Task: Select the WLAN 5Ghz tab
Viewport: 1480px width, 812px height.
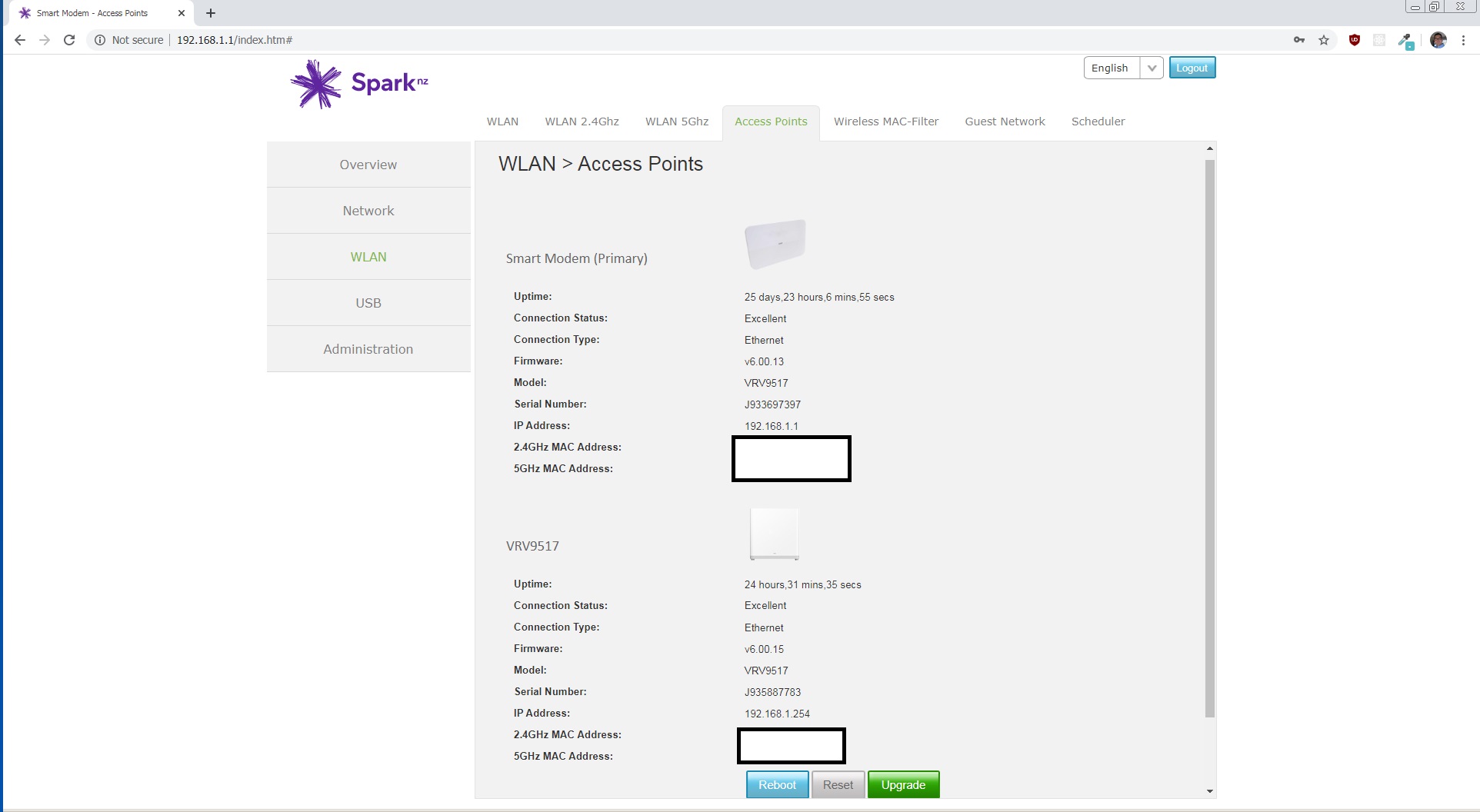Action: (676, 121)
